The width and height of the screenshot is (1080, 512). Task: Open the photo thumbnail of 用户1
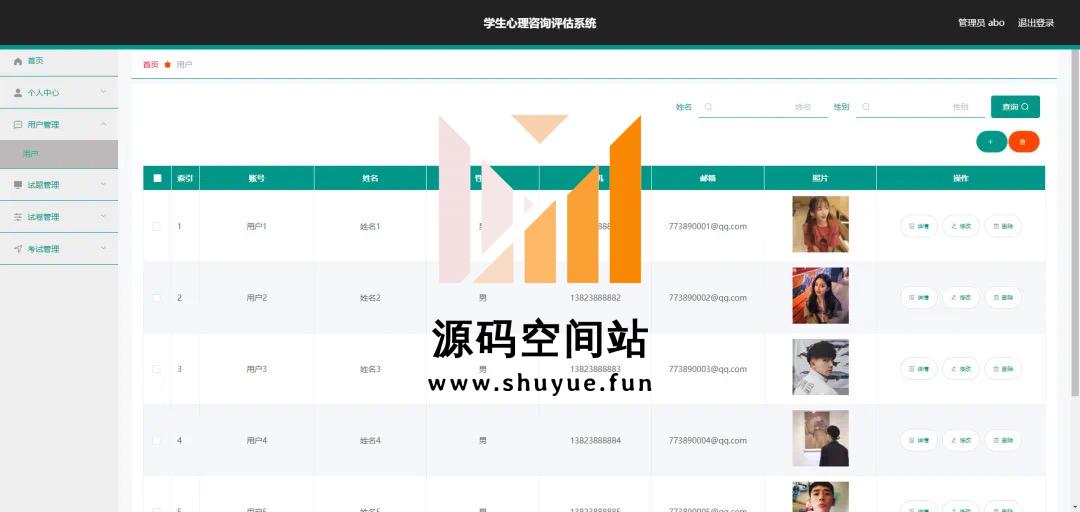[820, 225]
